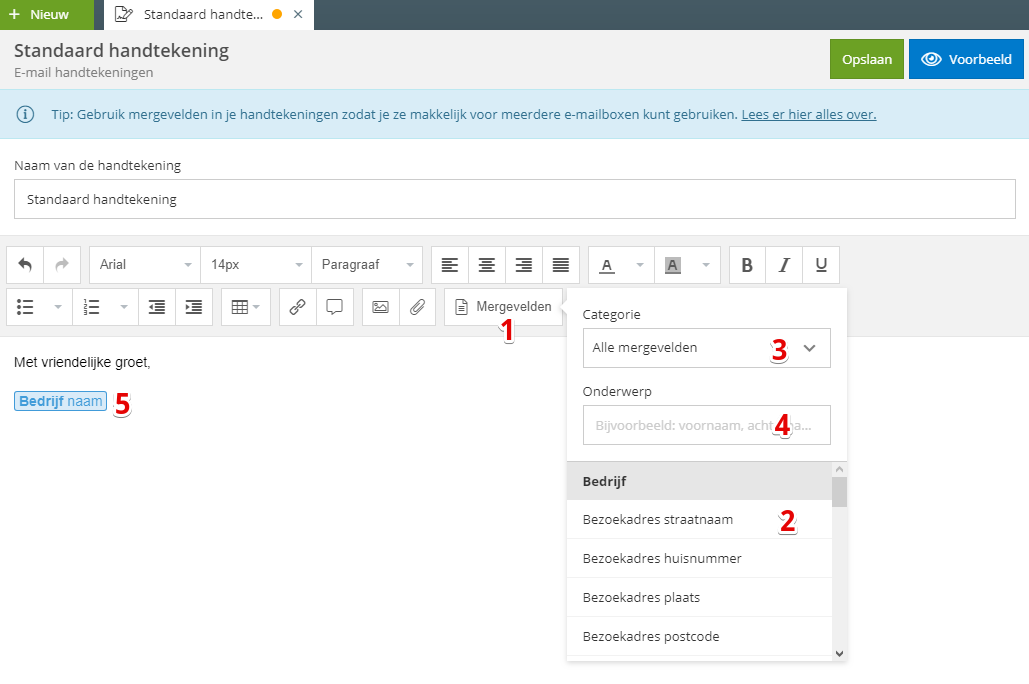Close the Standaard handte... tab

click(298, 14)
